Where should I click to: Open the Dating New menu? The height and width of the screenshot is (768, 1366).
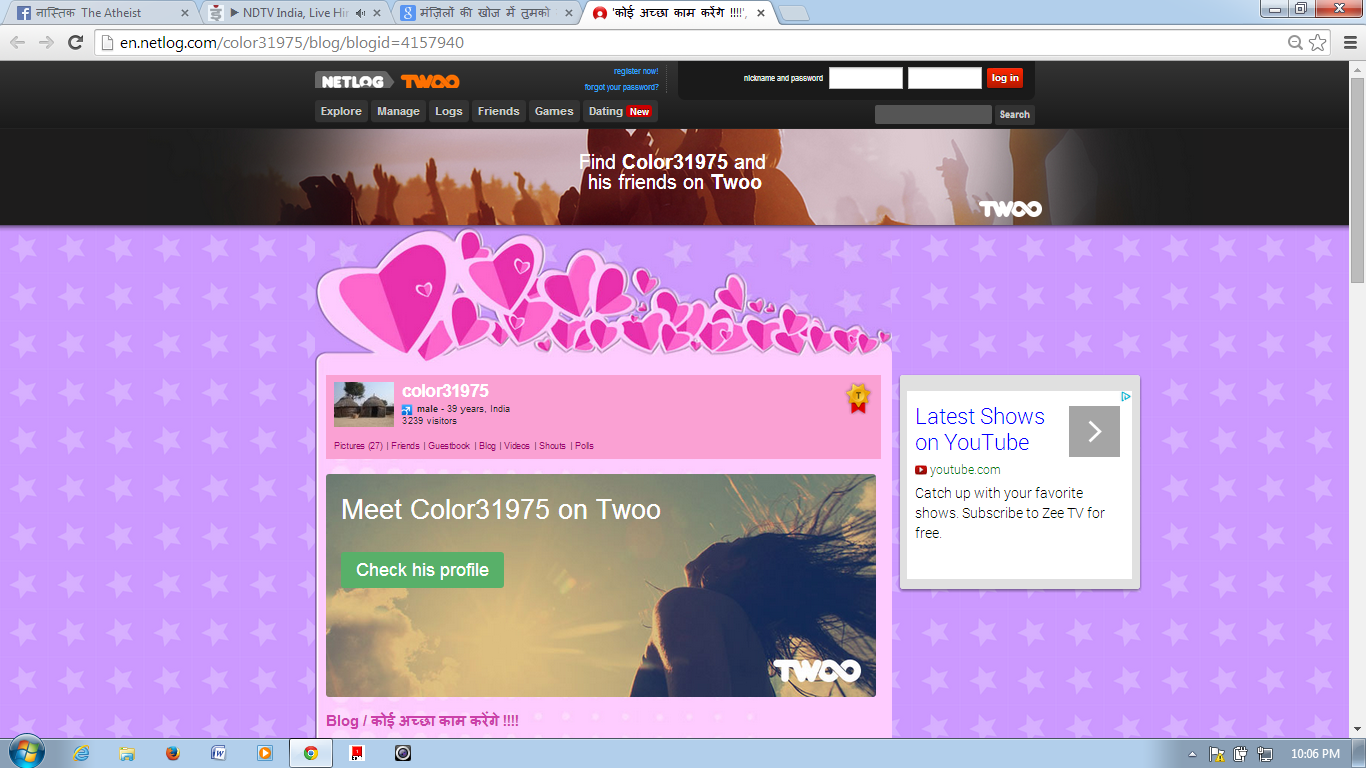[x=620, y=111]
